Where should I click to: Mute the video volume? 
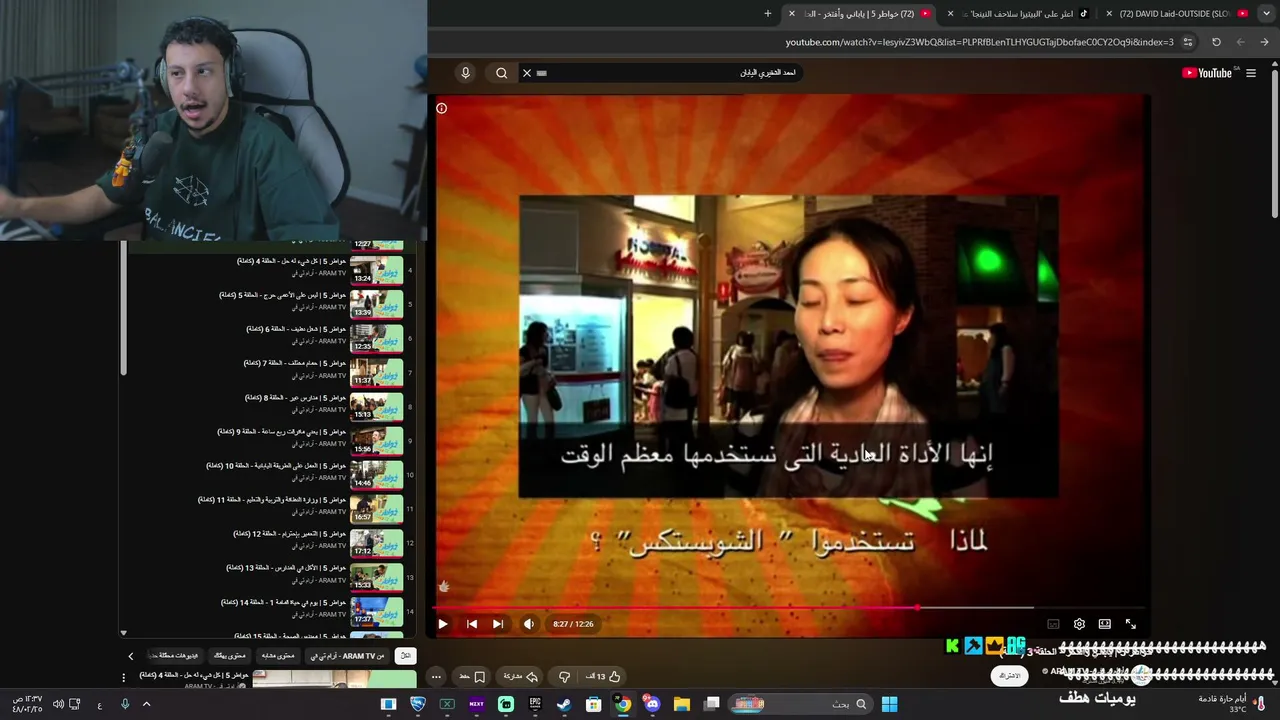(529, 624)
